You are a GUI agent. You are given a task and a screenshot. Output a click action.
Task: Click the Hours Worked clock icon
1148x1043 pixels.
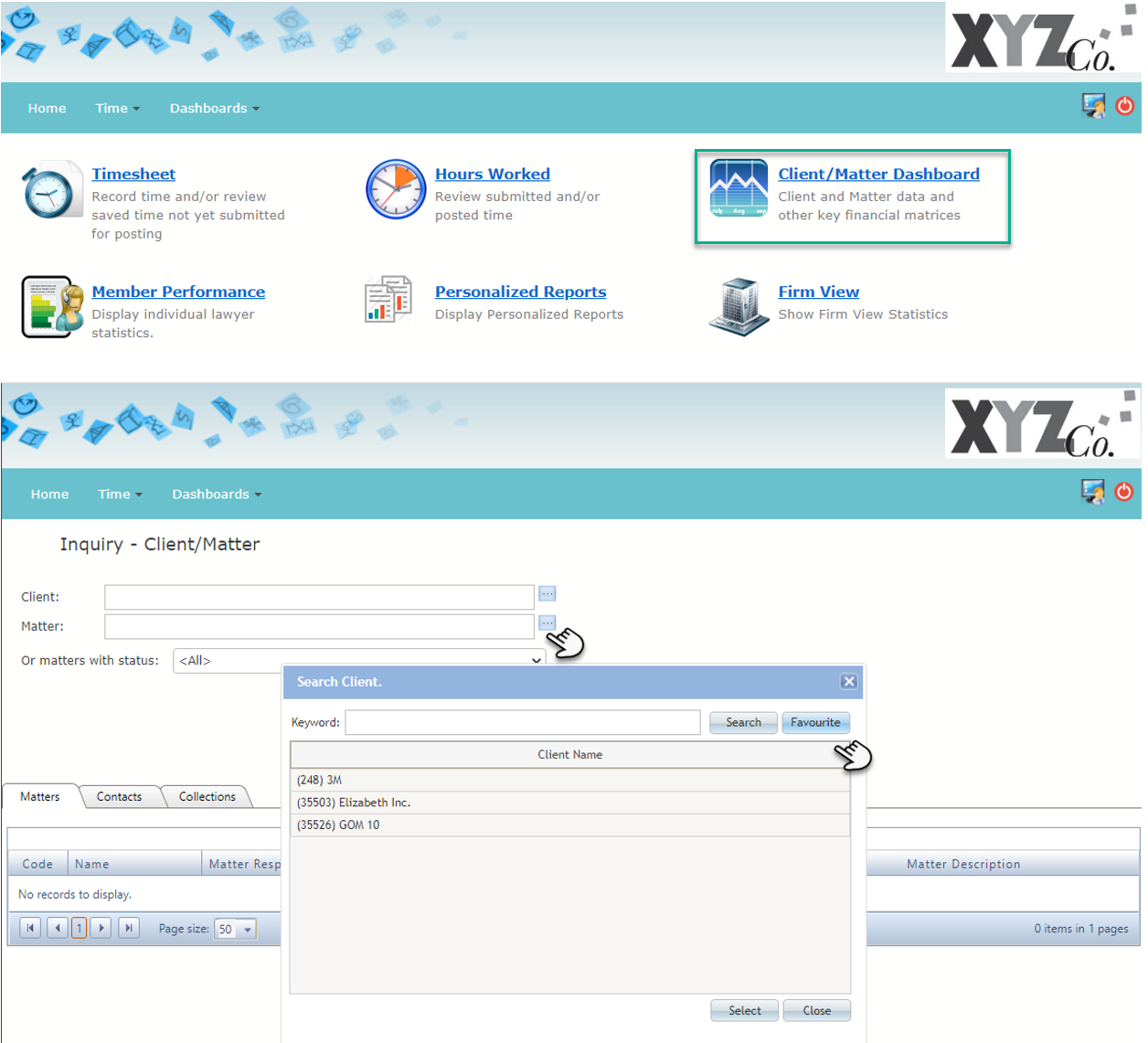(x=396, y=189)
